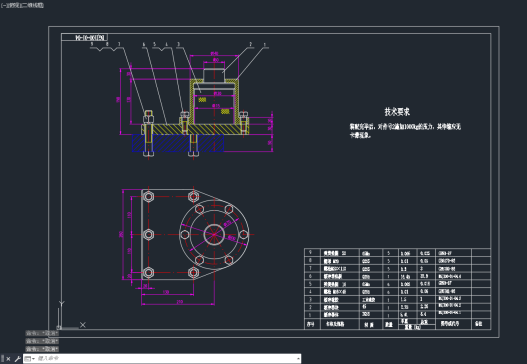Viewport: 527px width, 364px height.
Task: Open the 二维线框 visual style menu
Action: click(32, 5)
